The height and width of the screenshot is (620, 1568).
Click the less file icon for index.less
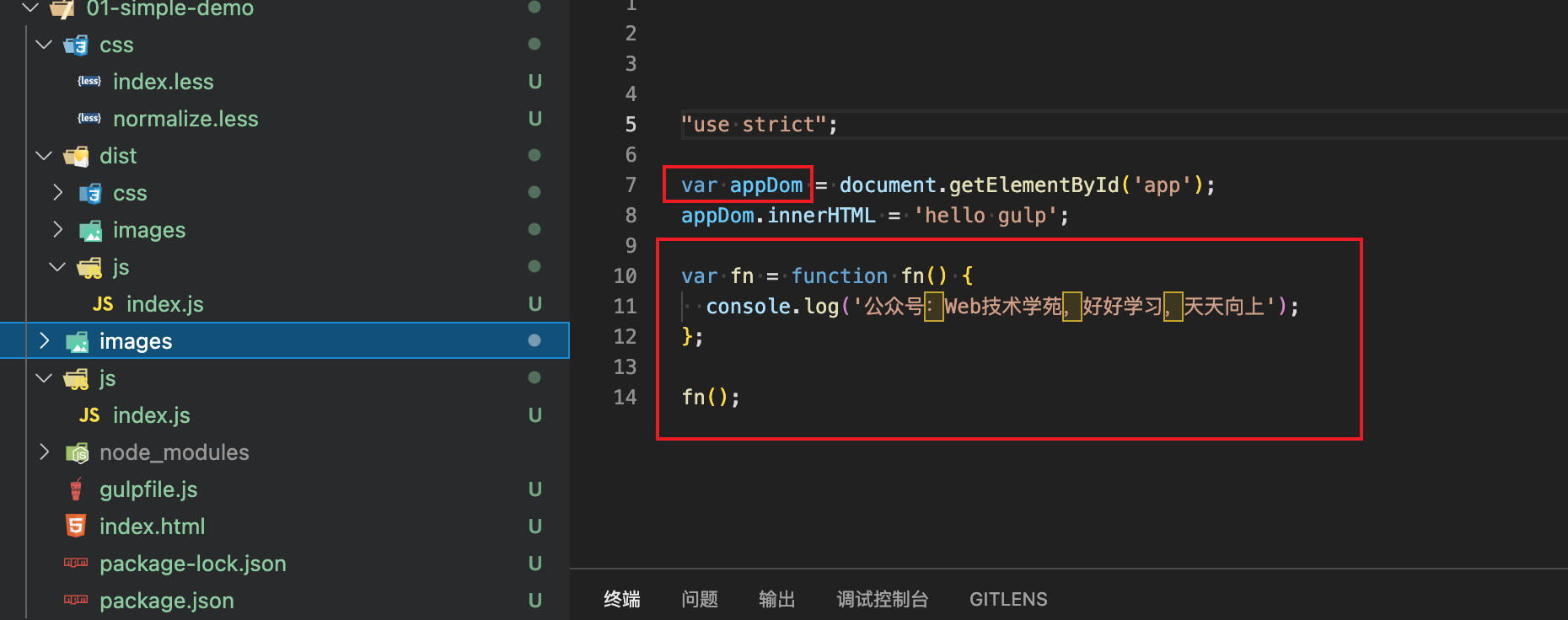point(89,82)
